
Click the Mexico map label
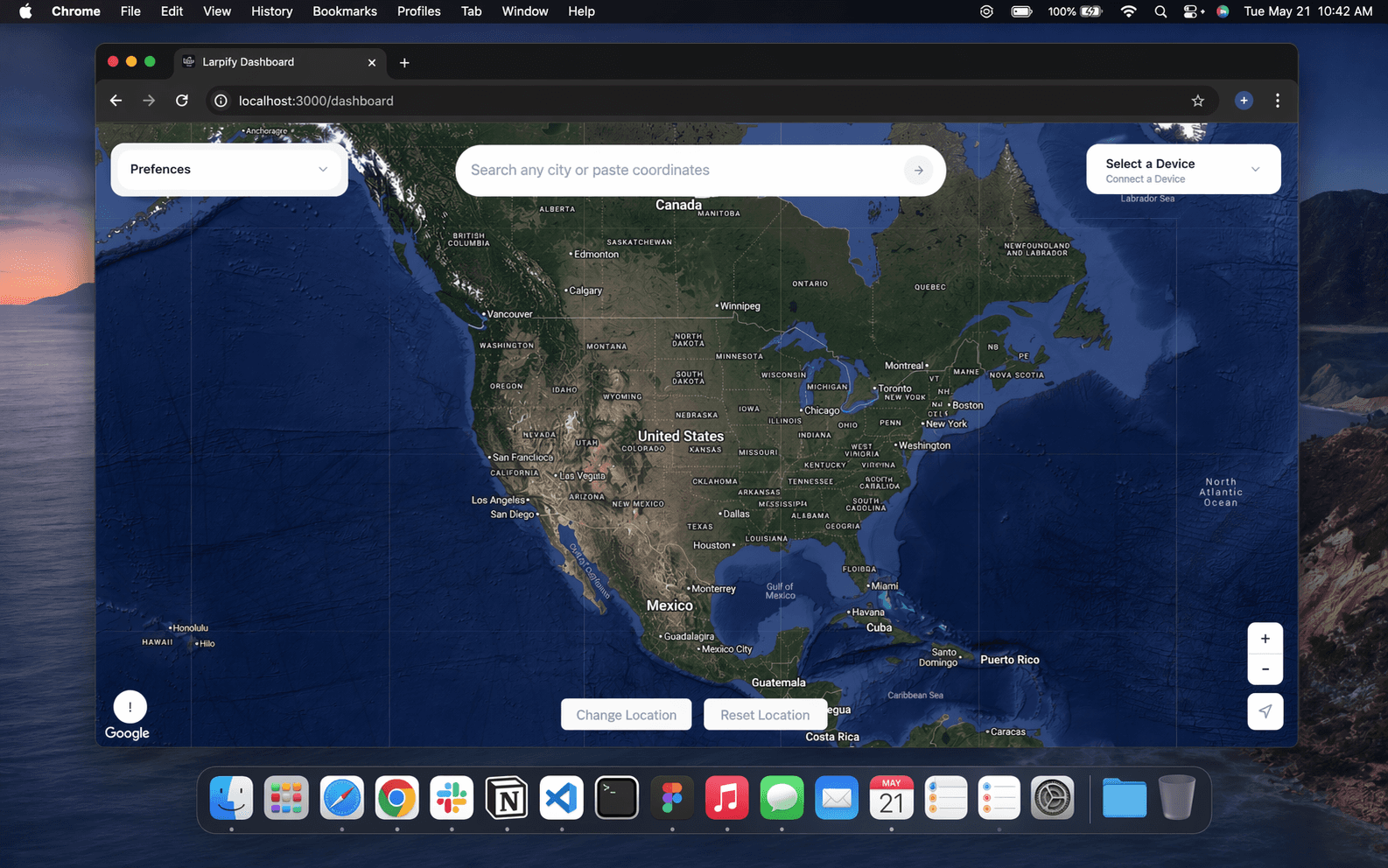pos(669,605)
